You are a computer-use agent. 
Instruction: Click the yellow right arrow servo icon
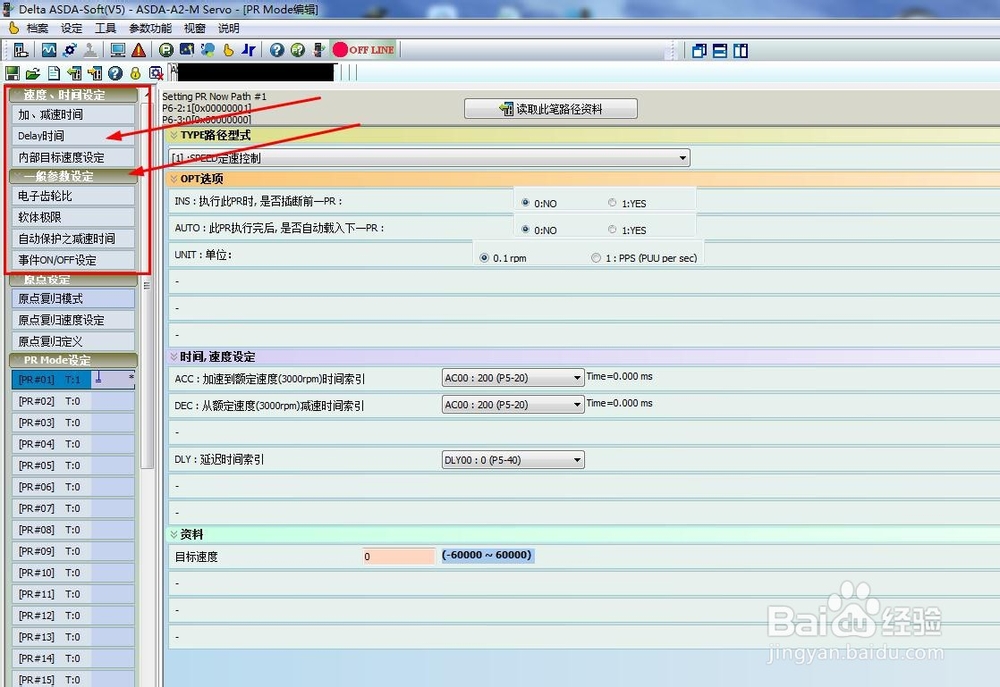pos(95,73)
